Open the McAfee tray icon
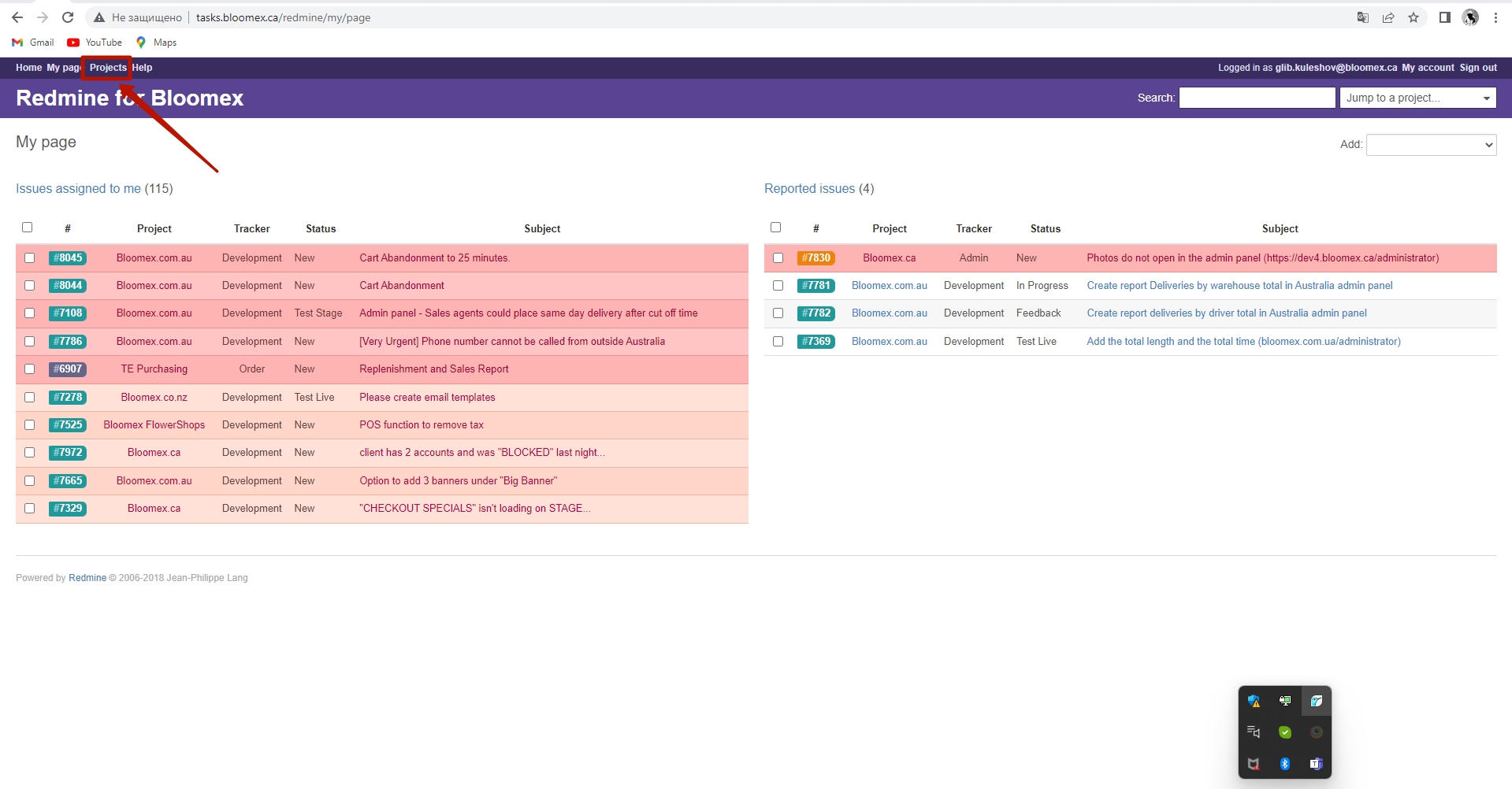Screen dimensions: 1512x789 tap(1254, 764)
